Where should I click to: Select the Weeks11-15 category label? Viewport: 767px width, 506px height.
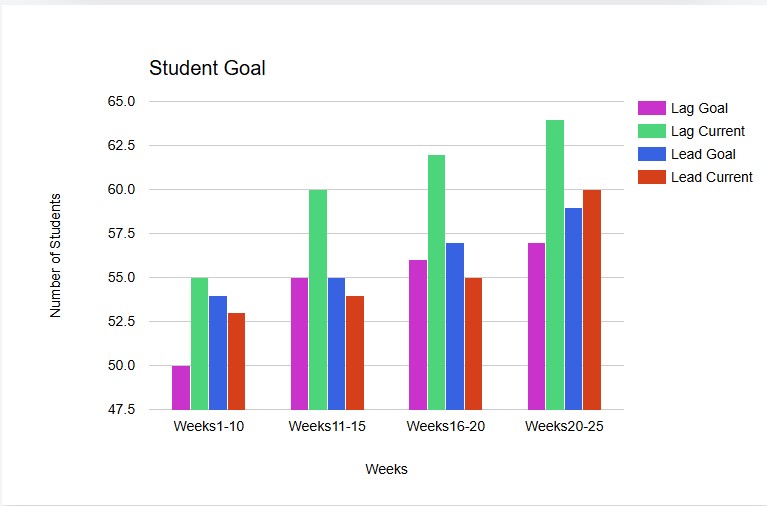click(x=327, y=427)
